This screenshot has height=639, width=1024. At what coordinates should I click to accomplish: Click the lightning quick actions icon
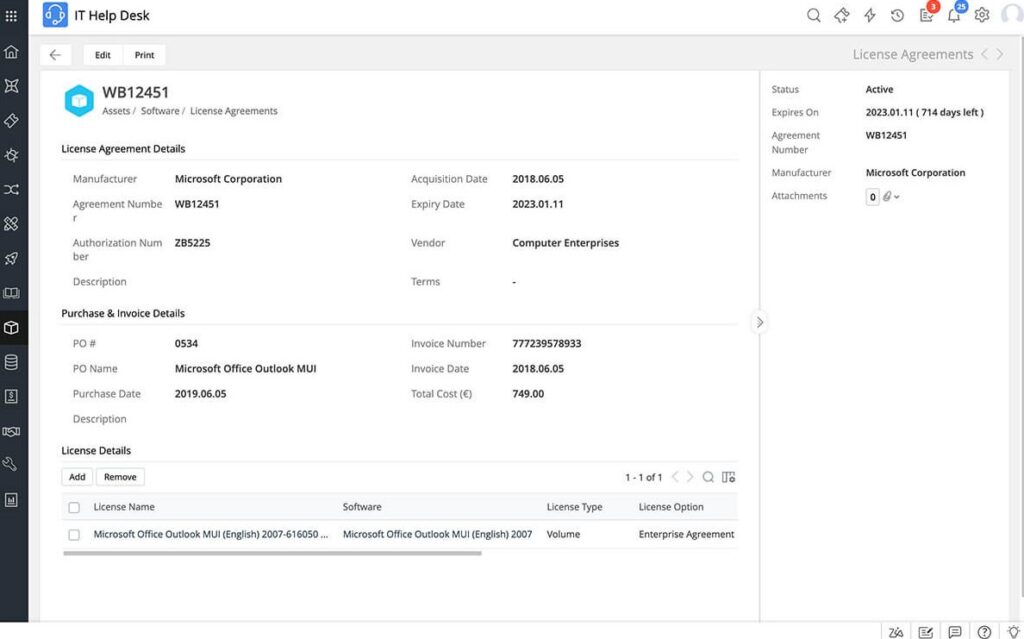[x=870, y=15]
